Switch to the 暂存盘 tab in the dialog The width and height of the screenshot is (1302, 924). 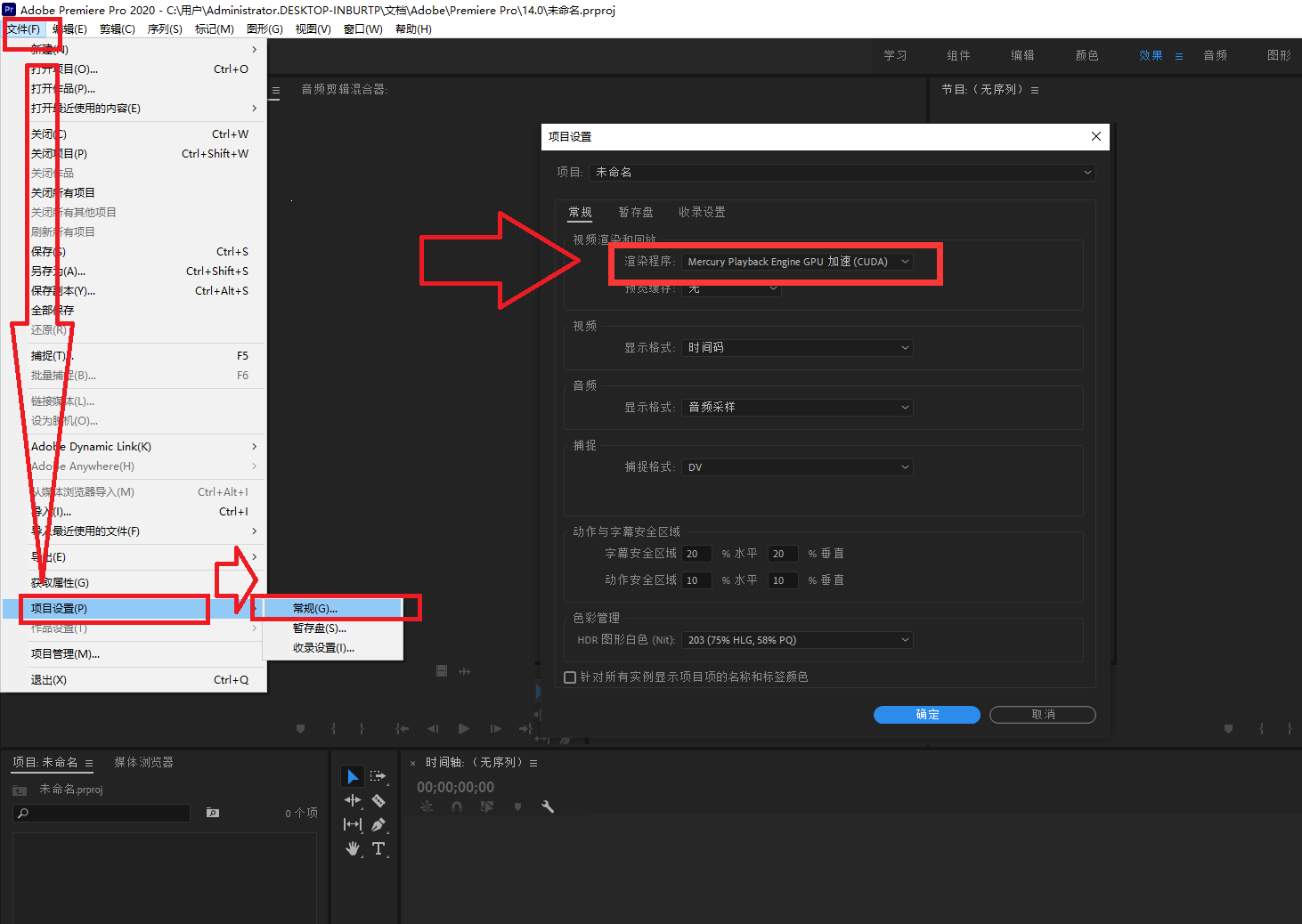click(636, 213)
